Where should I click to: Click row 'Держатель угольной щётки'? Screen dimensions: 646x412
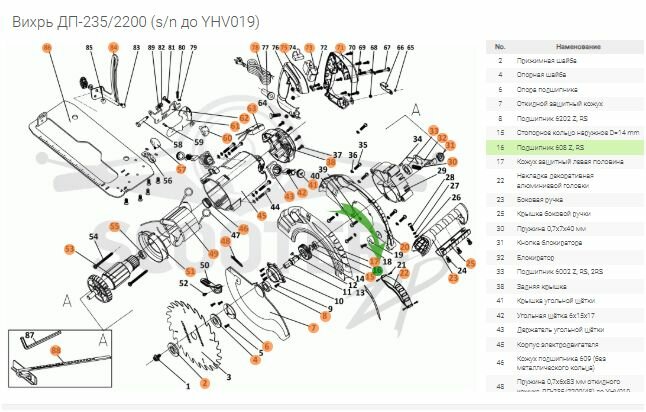click(x=564, y=330)
